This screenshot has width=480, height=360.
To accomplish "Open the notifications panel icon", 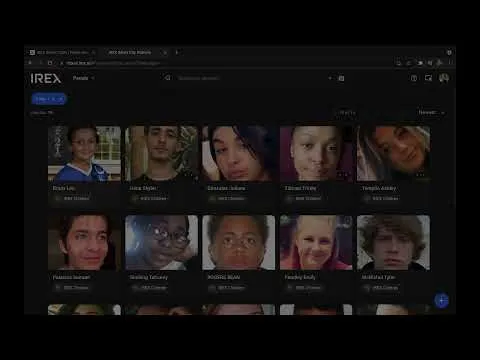I will pos(428,78).
